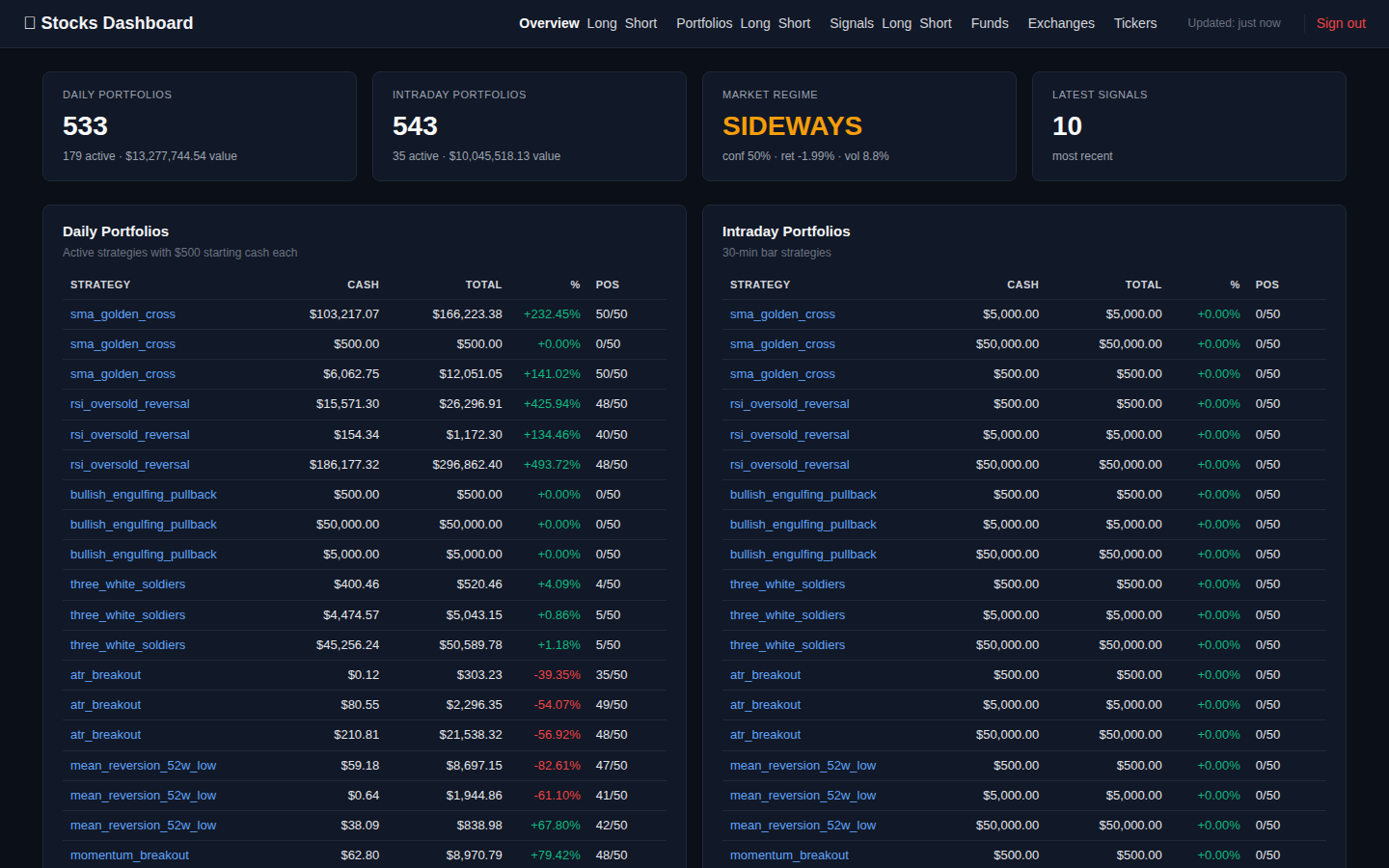Image resolution: width=1389 pixels, height=868 pixels.
Task: Open intraday three_white_soldiers with $50,000.00 cash
Action: (x=787, y=645)
